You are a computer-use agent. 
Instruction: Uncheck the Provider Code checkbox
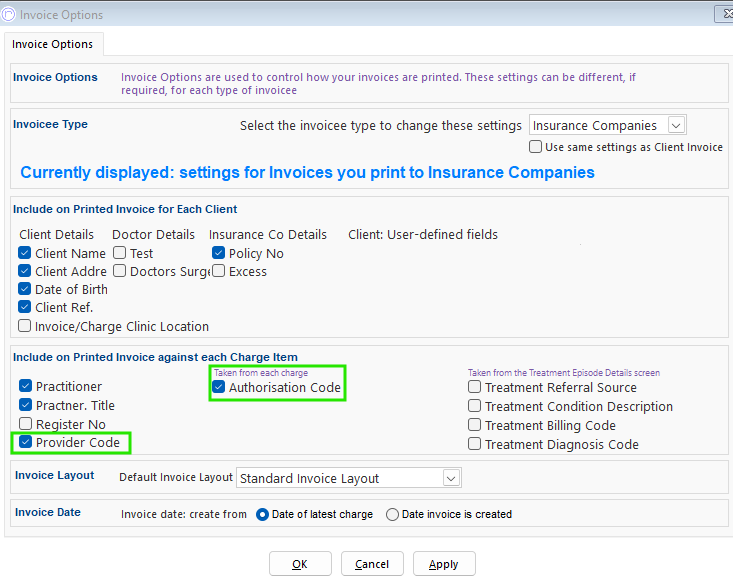[x=25, y=443]
